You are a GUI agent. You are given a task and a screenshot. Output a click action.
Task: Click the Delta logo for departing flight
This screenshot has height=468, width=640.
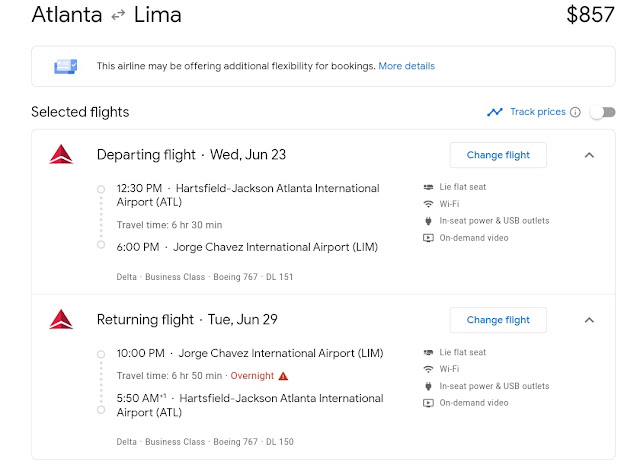(x=61, y=154)
